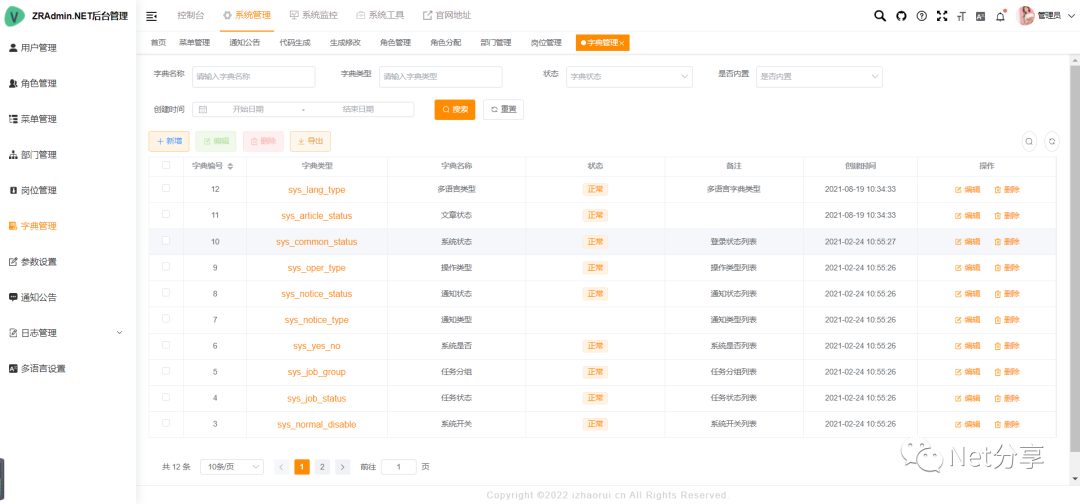The width and height of the screenshot is (1080, 504).
Task: Close the 字典管理 tab
Action: 622,43
